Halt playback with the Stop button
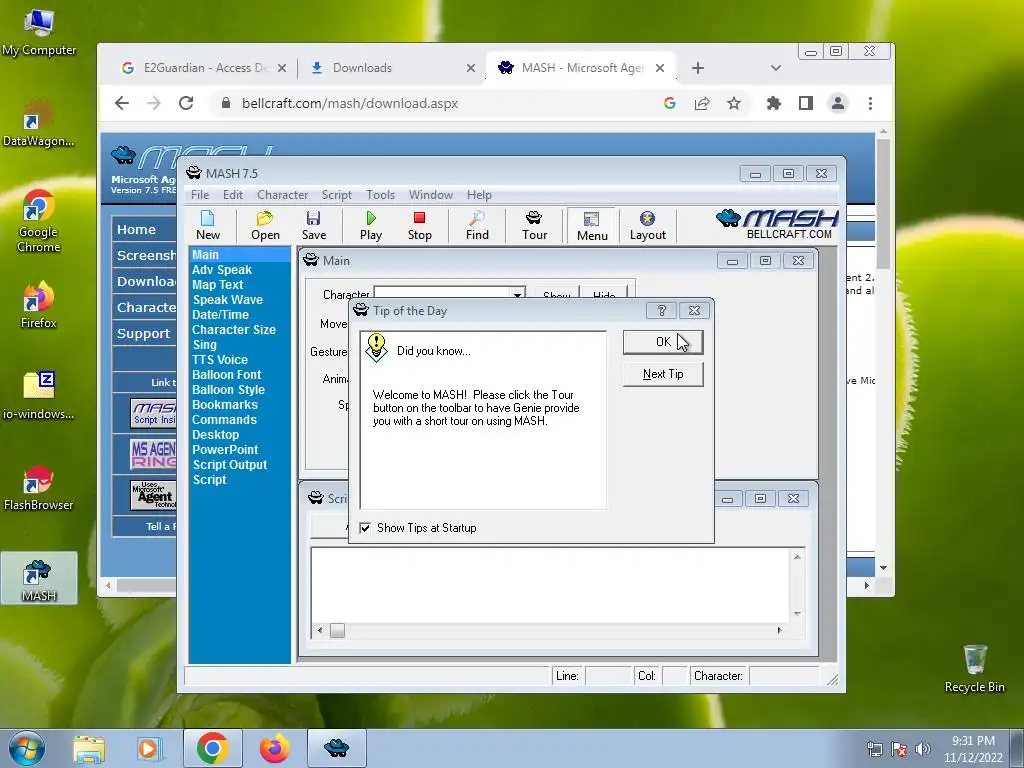This screenshot has height=768, width=1024. (419, 225)
